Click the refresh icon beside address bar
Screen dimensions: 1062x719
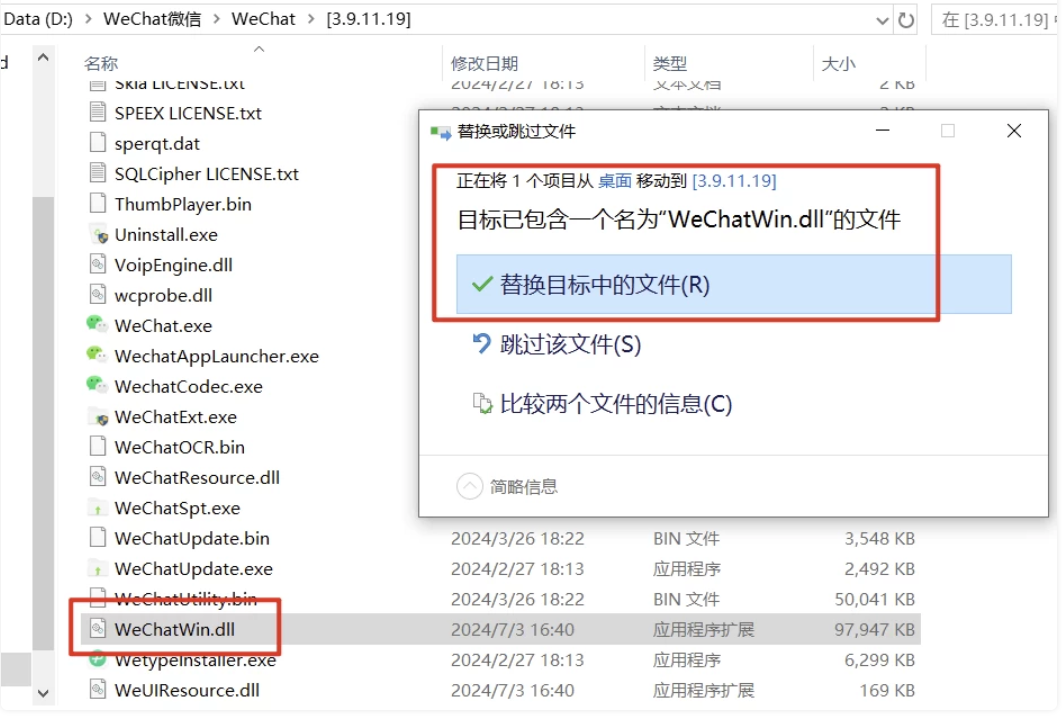coord(907,20)
